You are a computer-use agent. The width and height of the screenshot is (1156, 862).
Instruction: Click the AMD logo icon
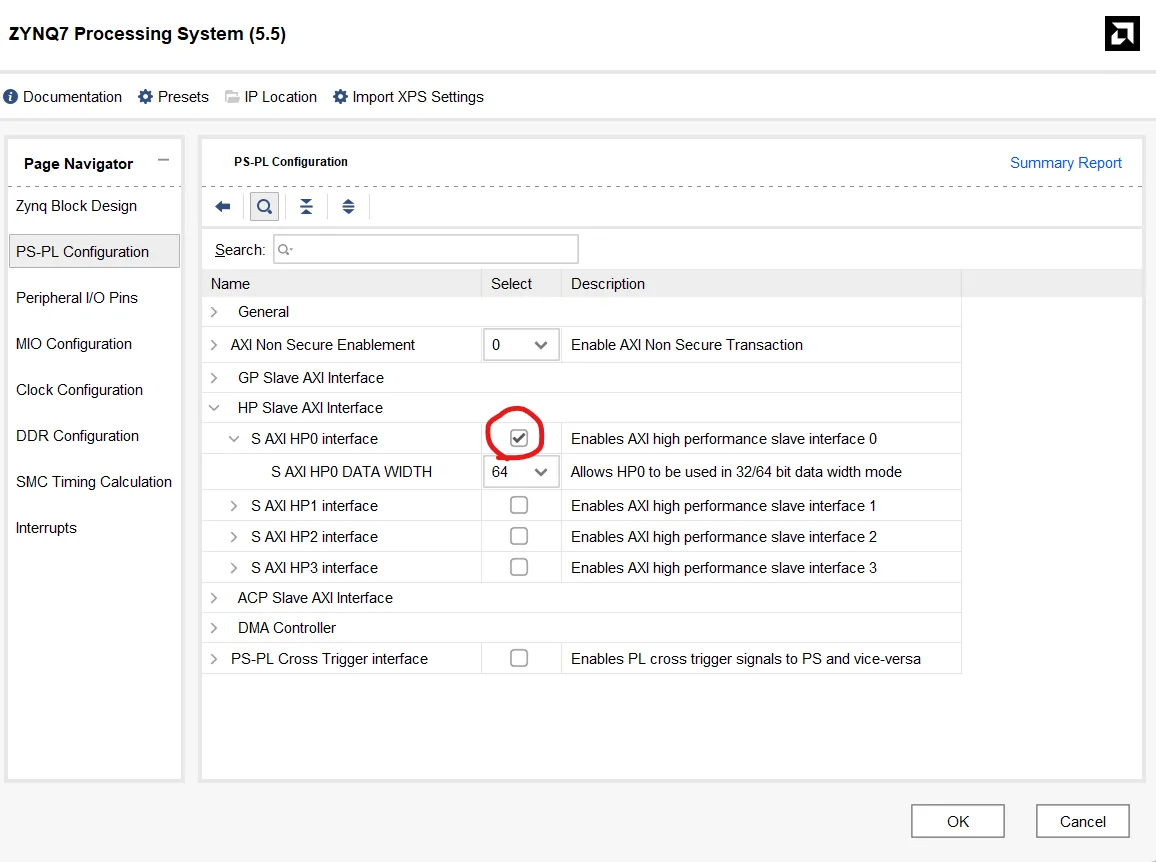pos(1122,33)
